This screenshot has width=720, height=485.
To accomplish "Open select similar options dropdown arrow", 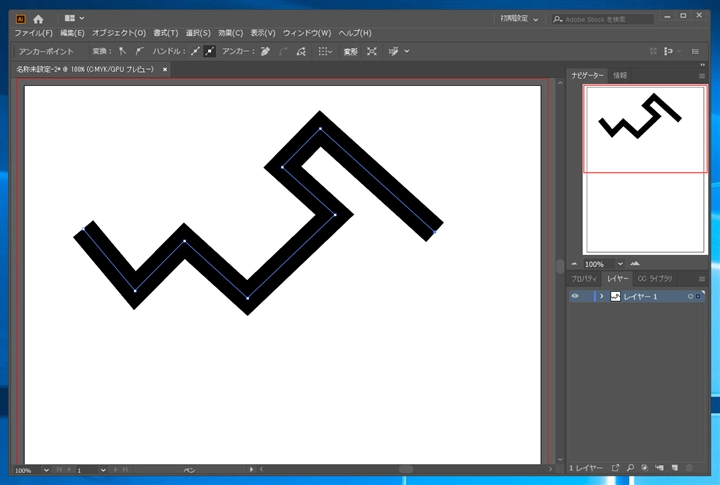I will pyautogui.click(x=407, y=51).
